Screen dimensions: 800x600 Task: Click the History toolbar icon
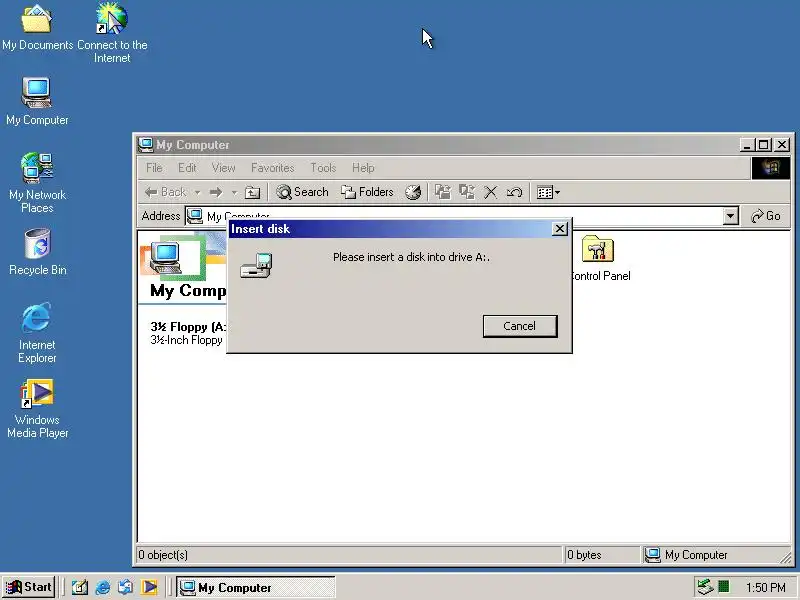click(x=413, y=192)
